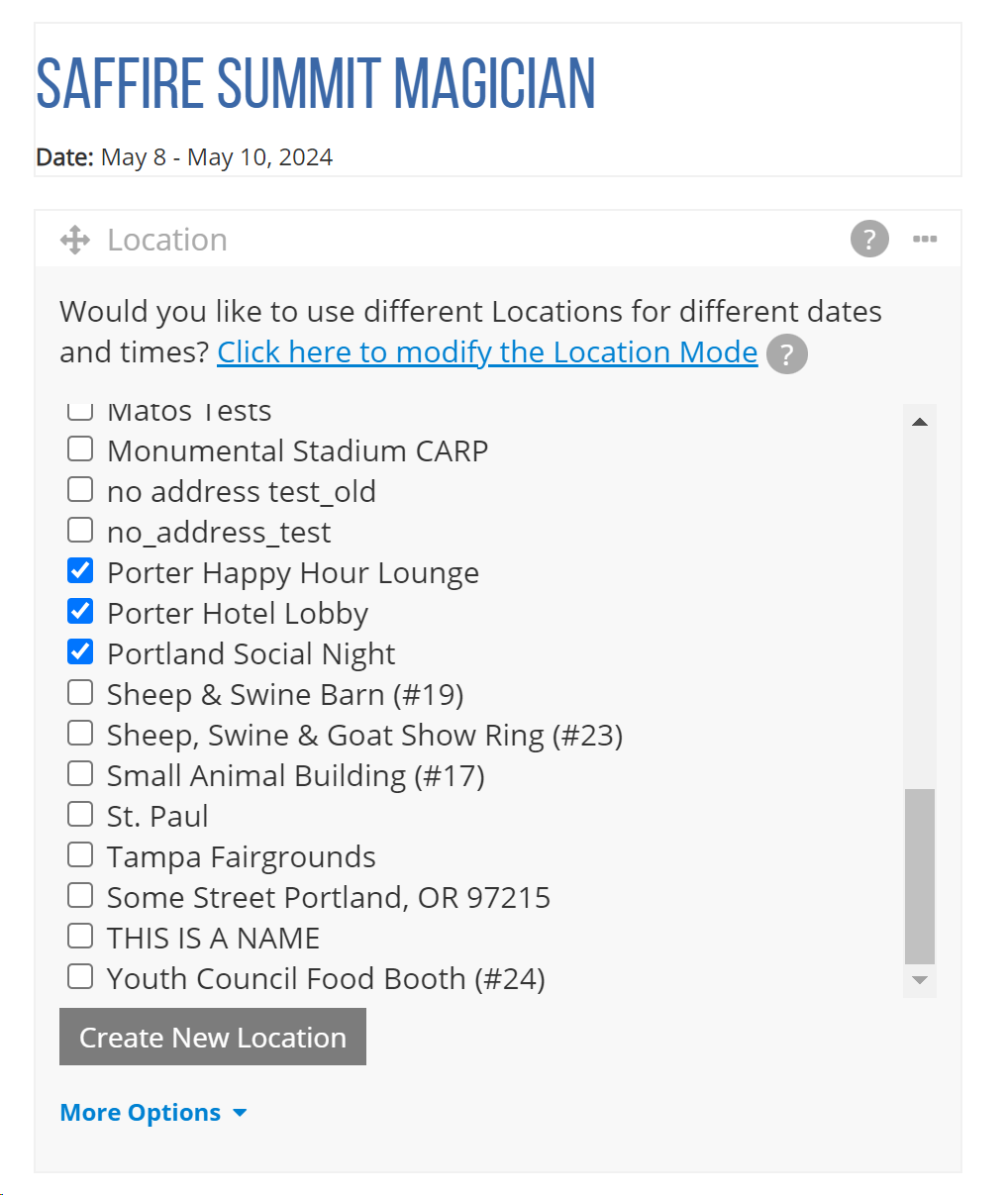Click the Create New Location button
Viewport: 1008px width, 1195px height.
click(x=213, y=1037)
